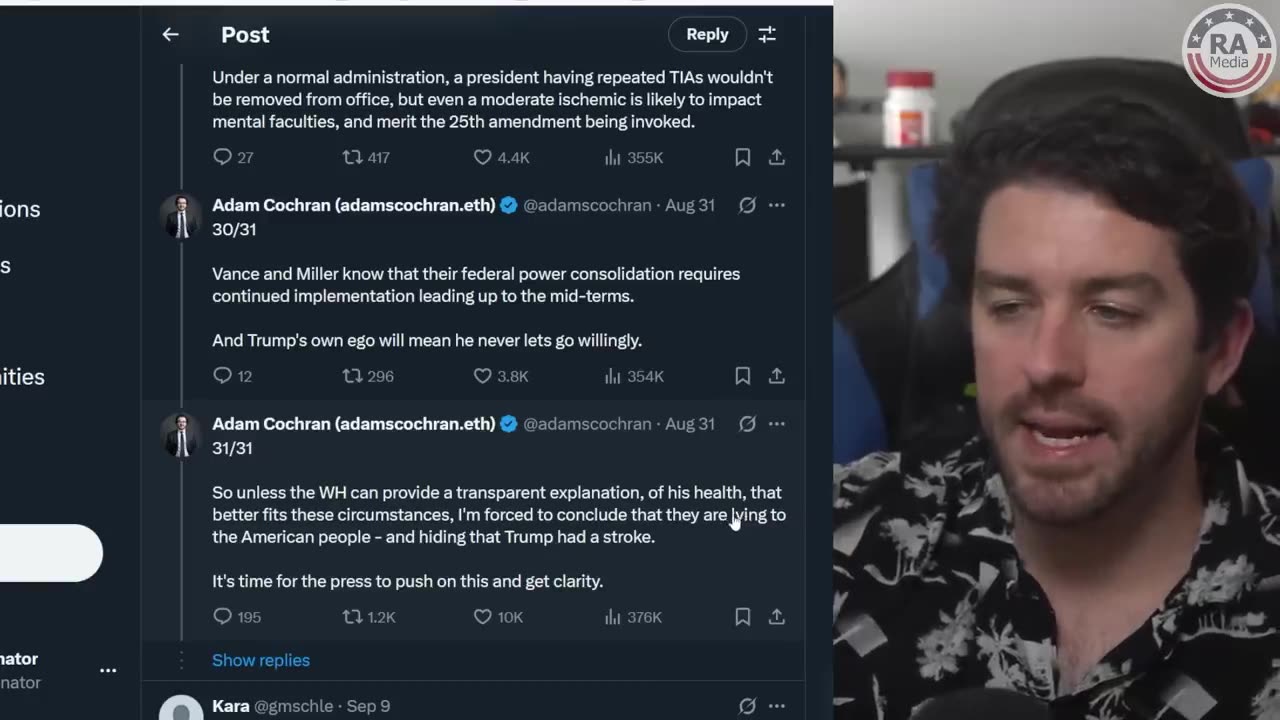Open more options on Kara's reply
Screen dimensions: 1280x720
(776, 706)
